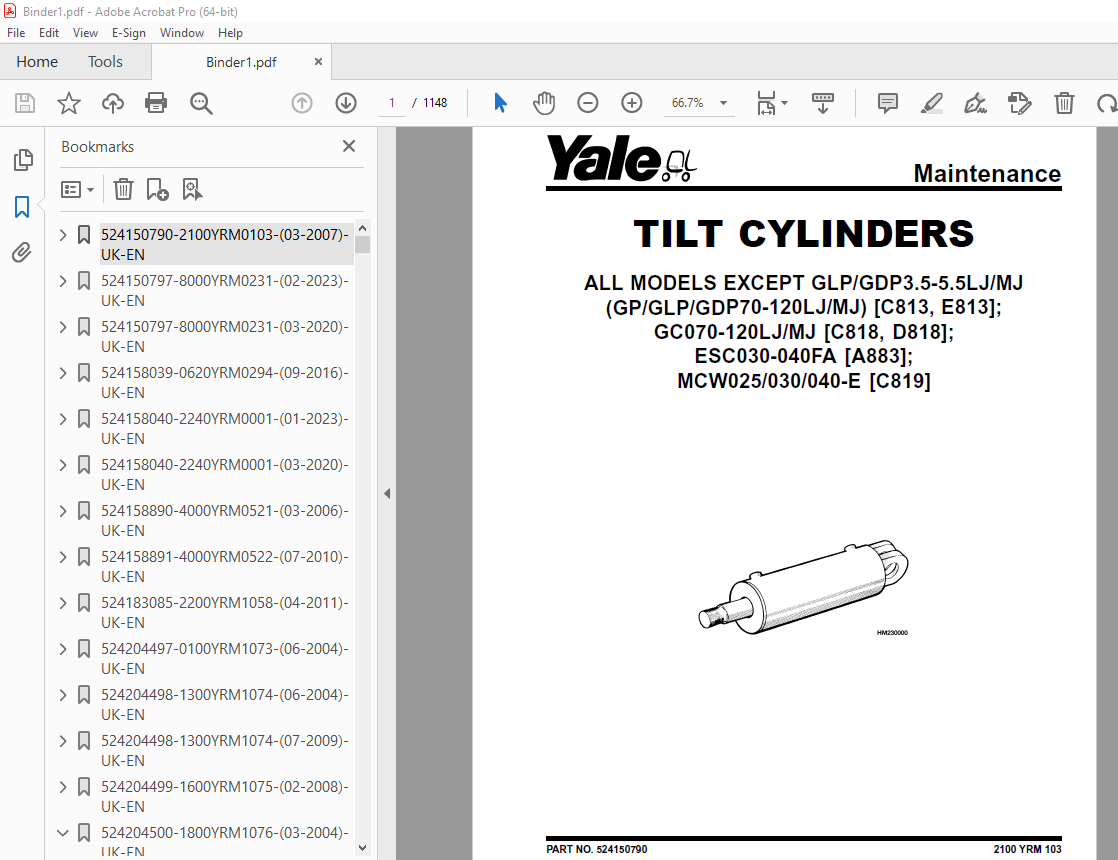
Task: Click the Yale logo on page
Action: (620, 158)
